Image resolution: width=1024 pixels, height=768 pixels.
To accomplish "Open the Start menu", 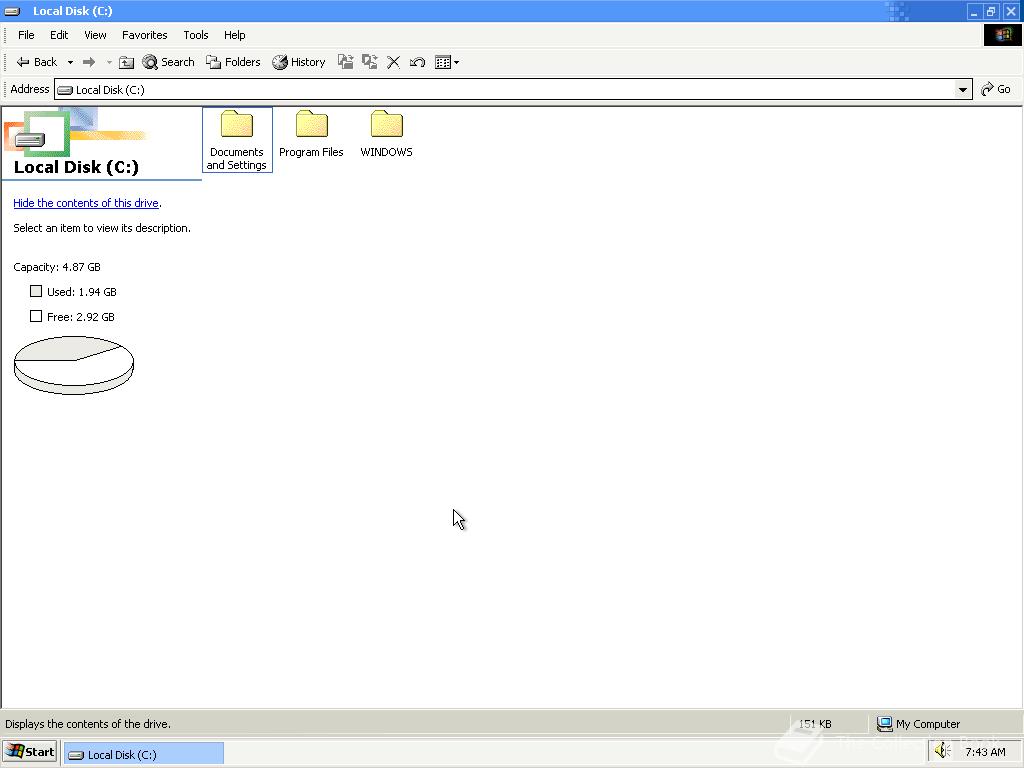I will point(30,752).
